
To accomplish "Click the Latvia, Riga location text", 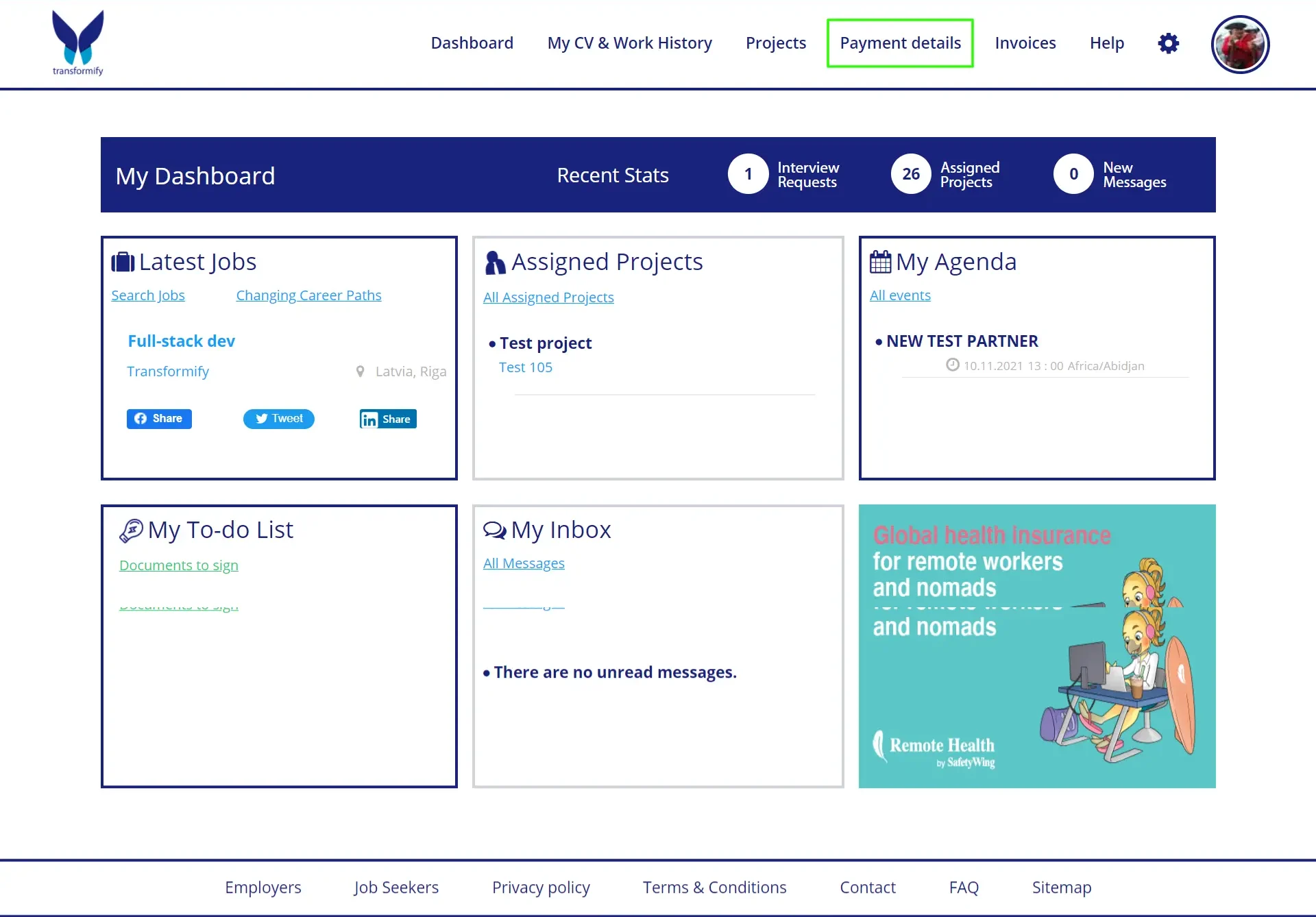I will [411, 371].
